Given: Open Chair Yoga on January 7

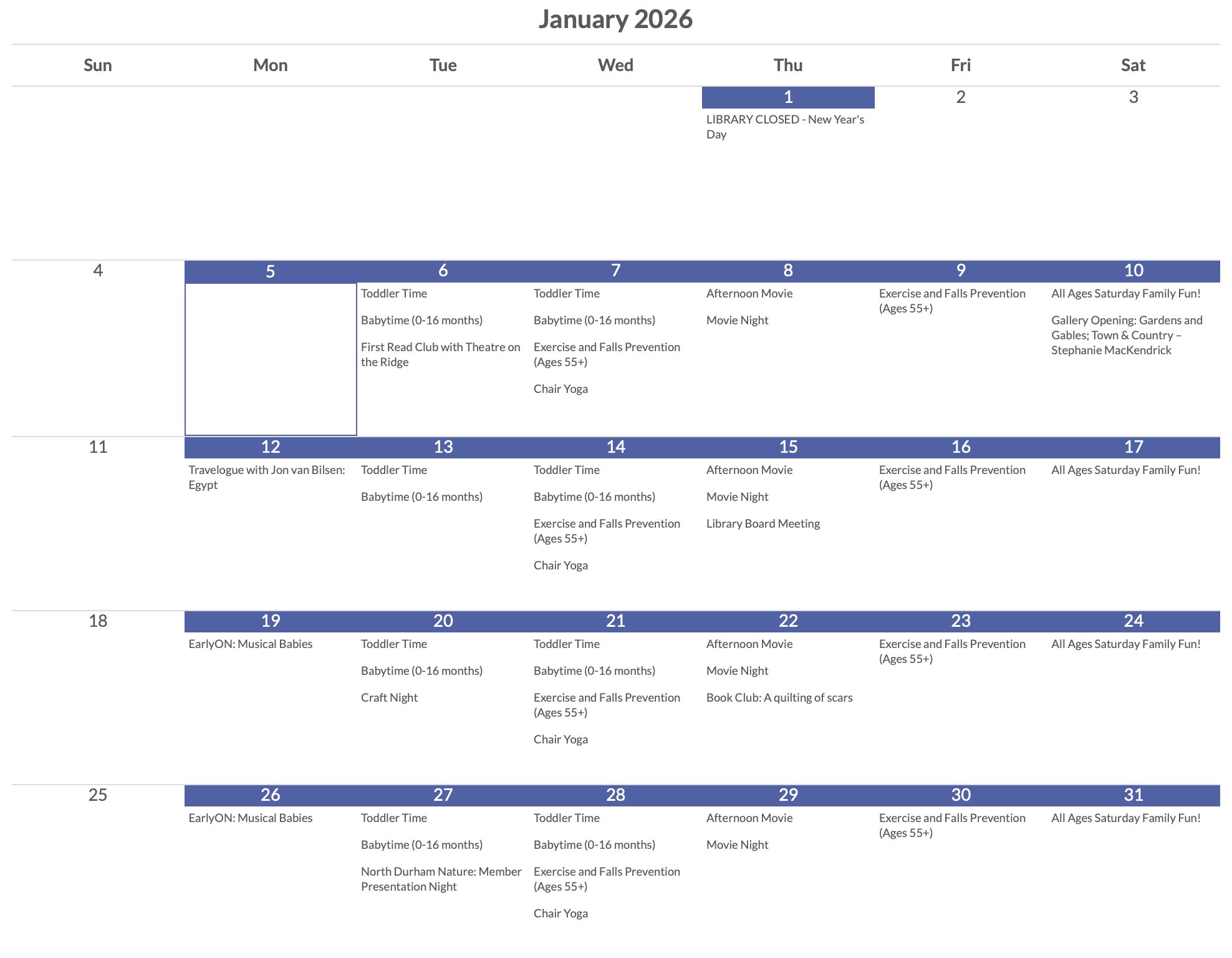Looking at the screenshot, I should [x=561, y=389].
